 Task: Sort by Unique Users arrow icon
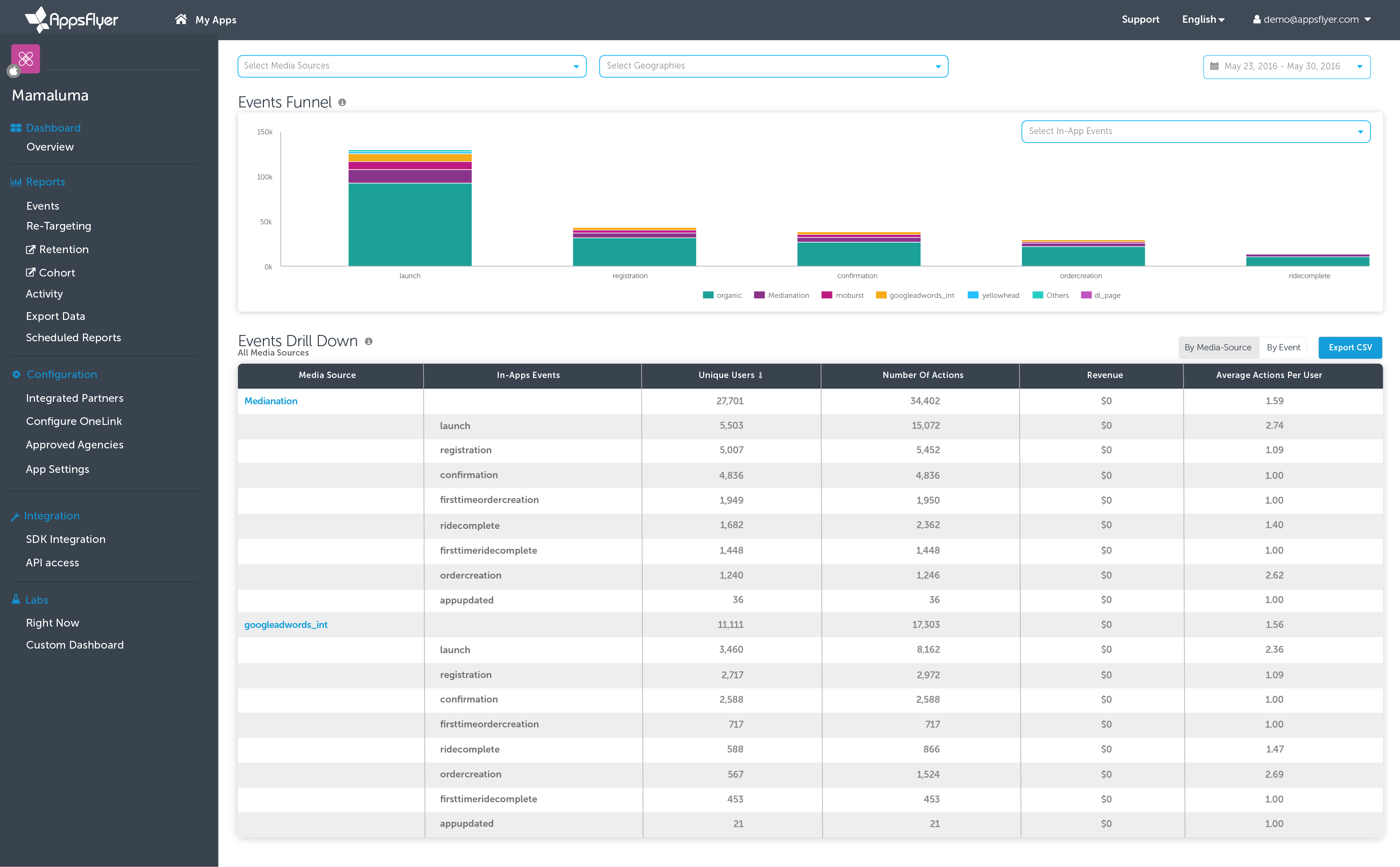[760, 376]
